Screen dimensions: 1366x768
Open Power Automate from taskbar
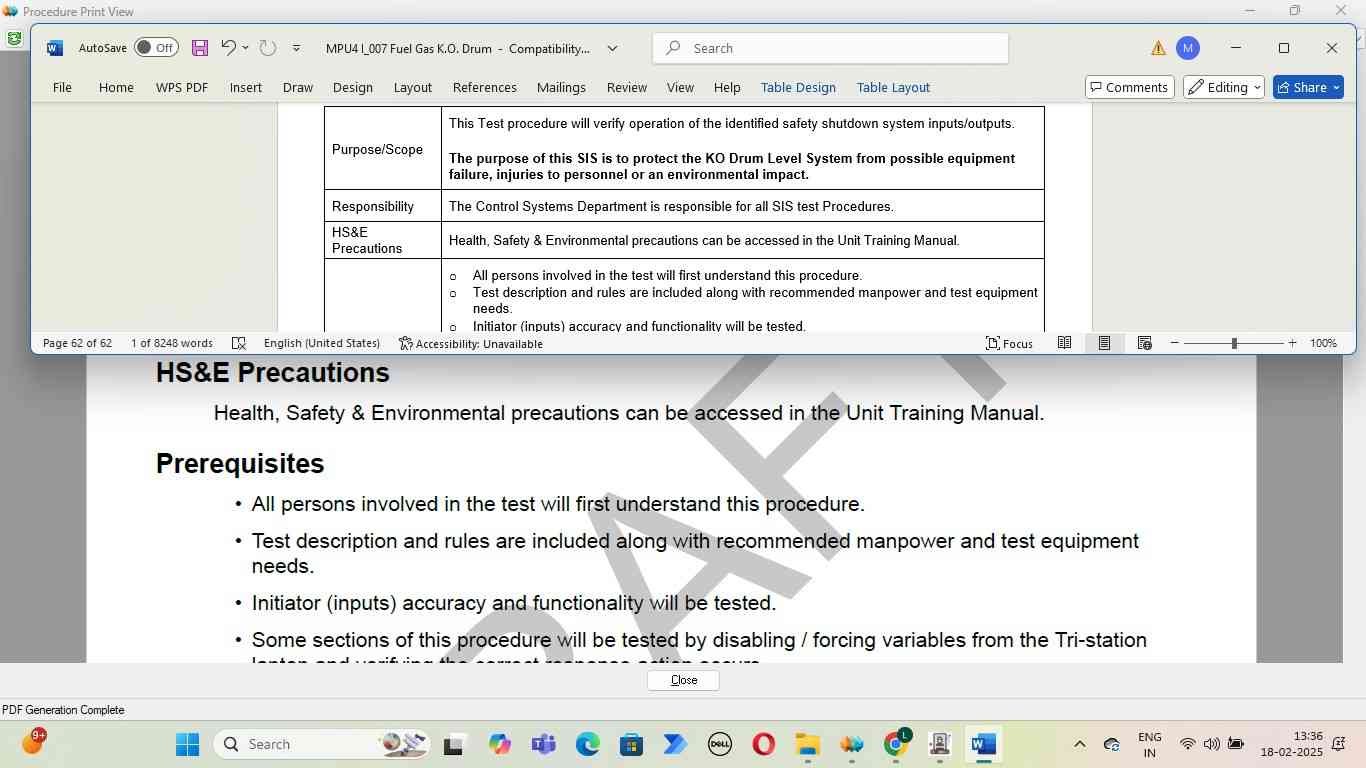tap(675, 744)
